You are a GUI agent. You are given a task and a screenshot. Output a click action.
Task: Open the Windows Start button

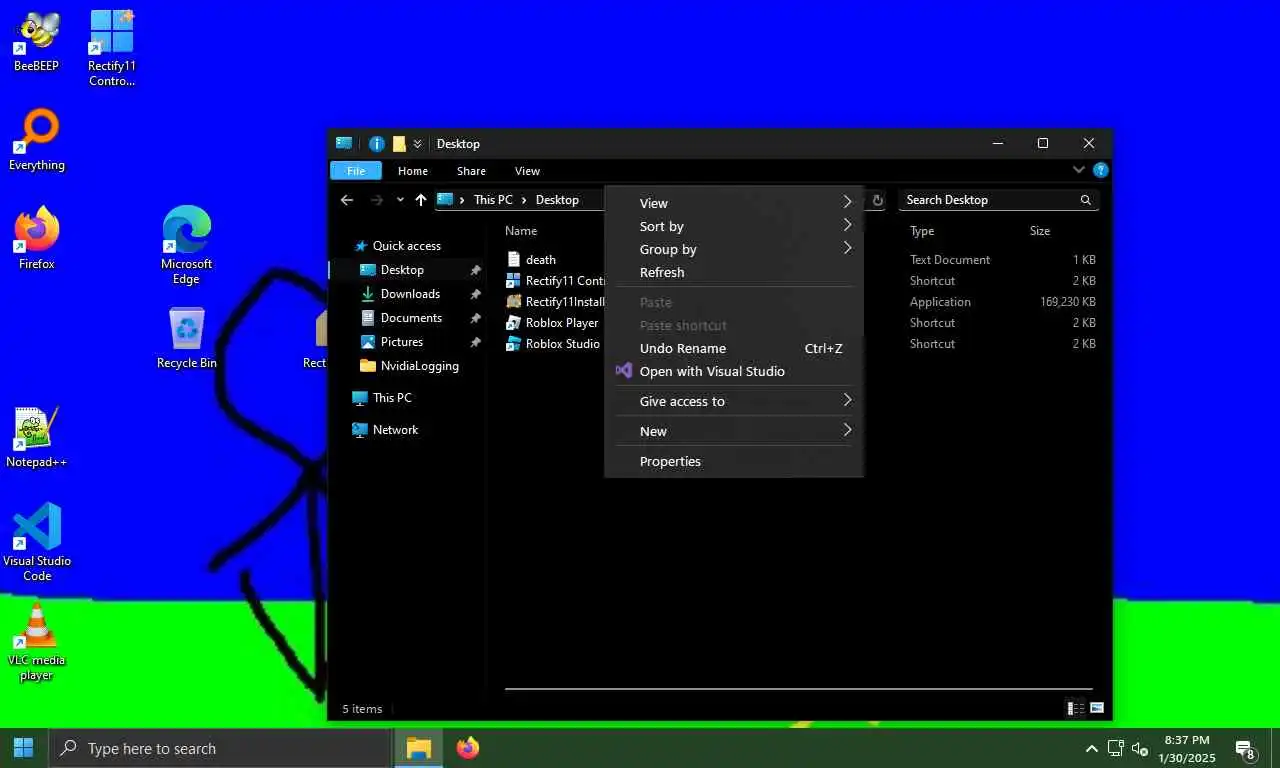click(x=24, y=748)
